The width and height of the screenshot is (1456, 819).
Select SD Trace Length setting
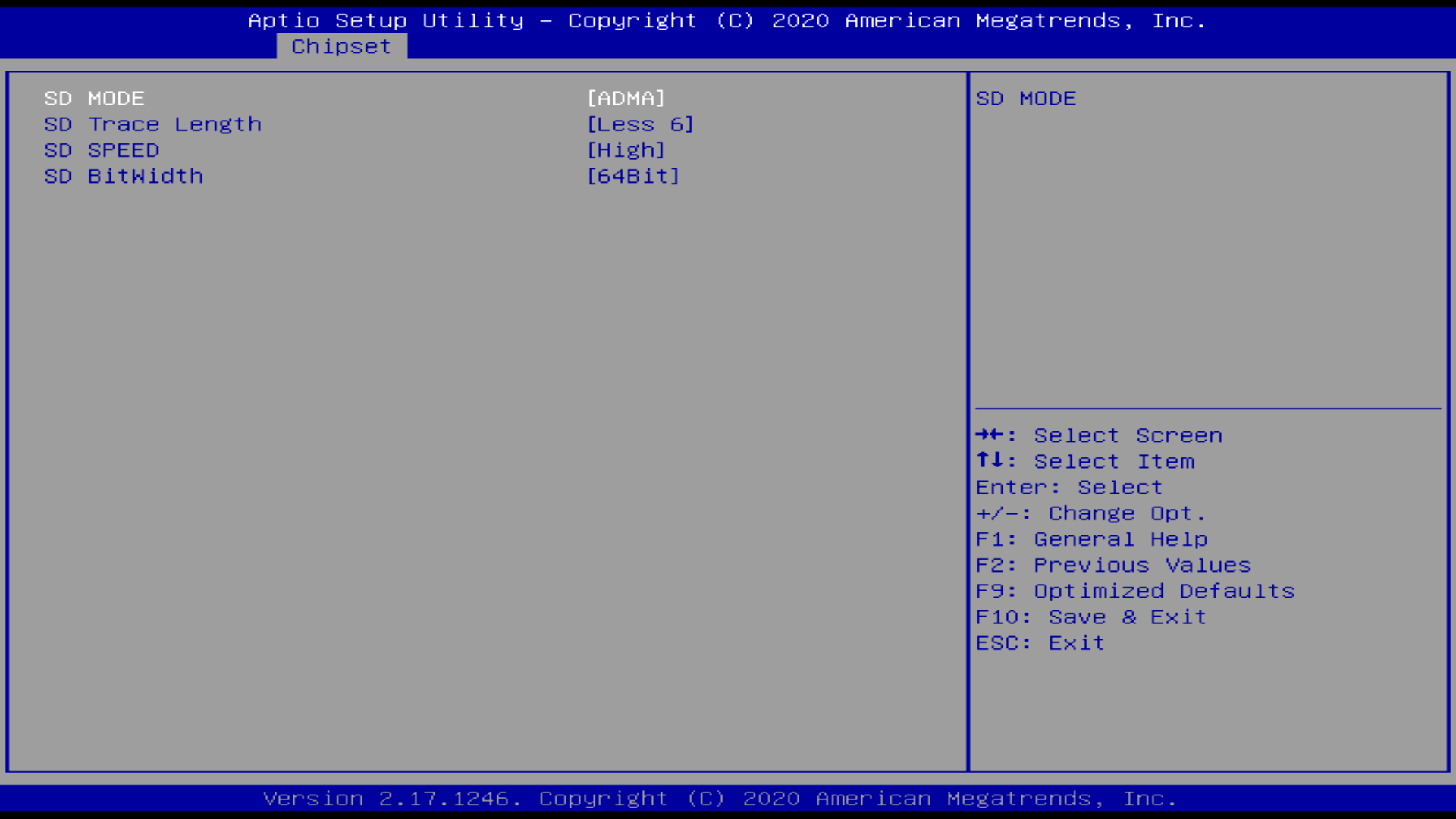(x=153, y=124)
